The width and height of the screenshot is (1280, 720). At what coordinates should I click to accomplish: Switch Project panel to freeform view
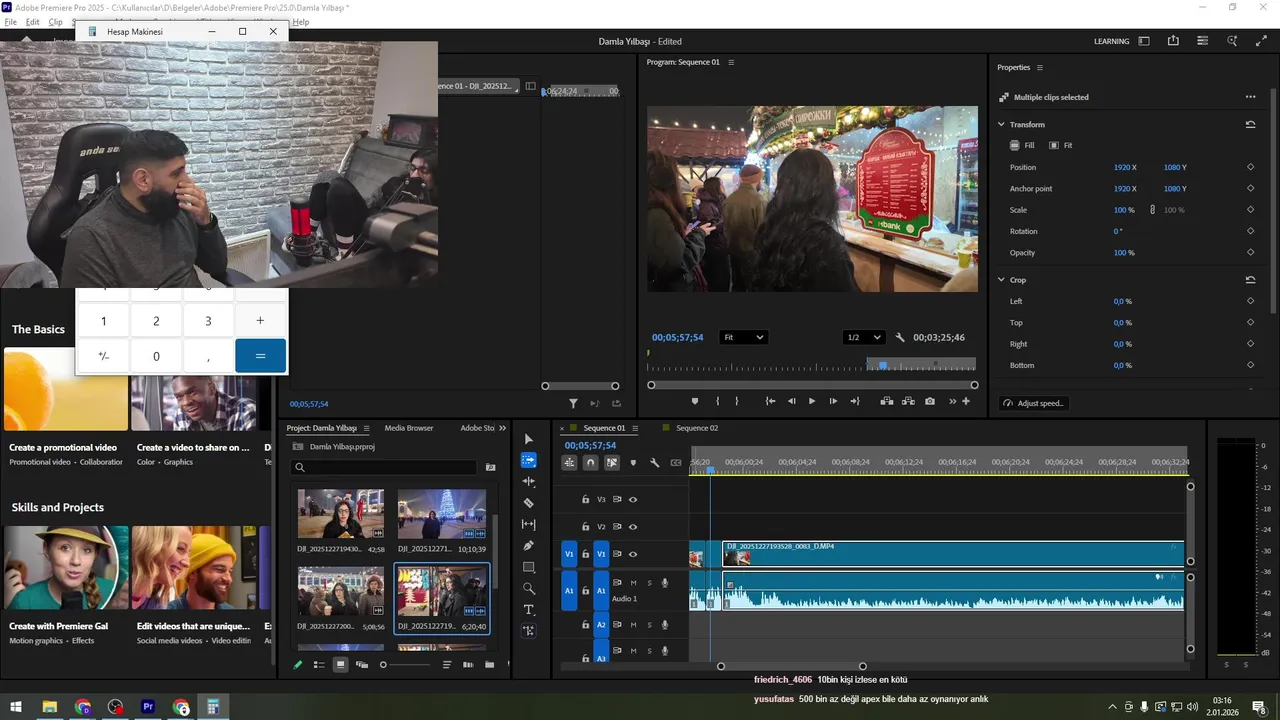click(362, 665)
